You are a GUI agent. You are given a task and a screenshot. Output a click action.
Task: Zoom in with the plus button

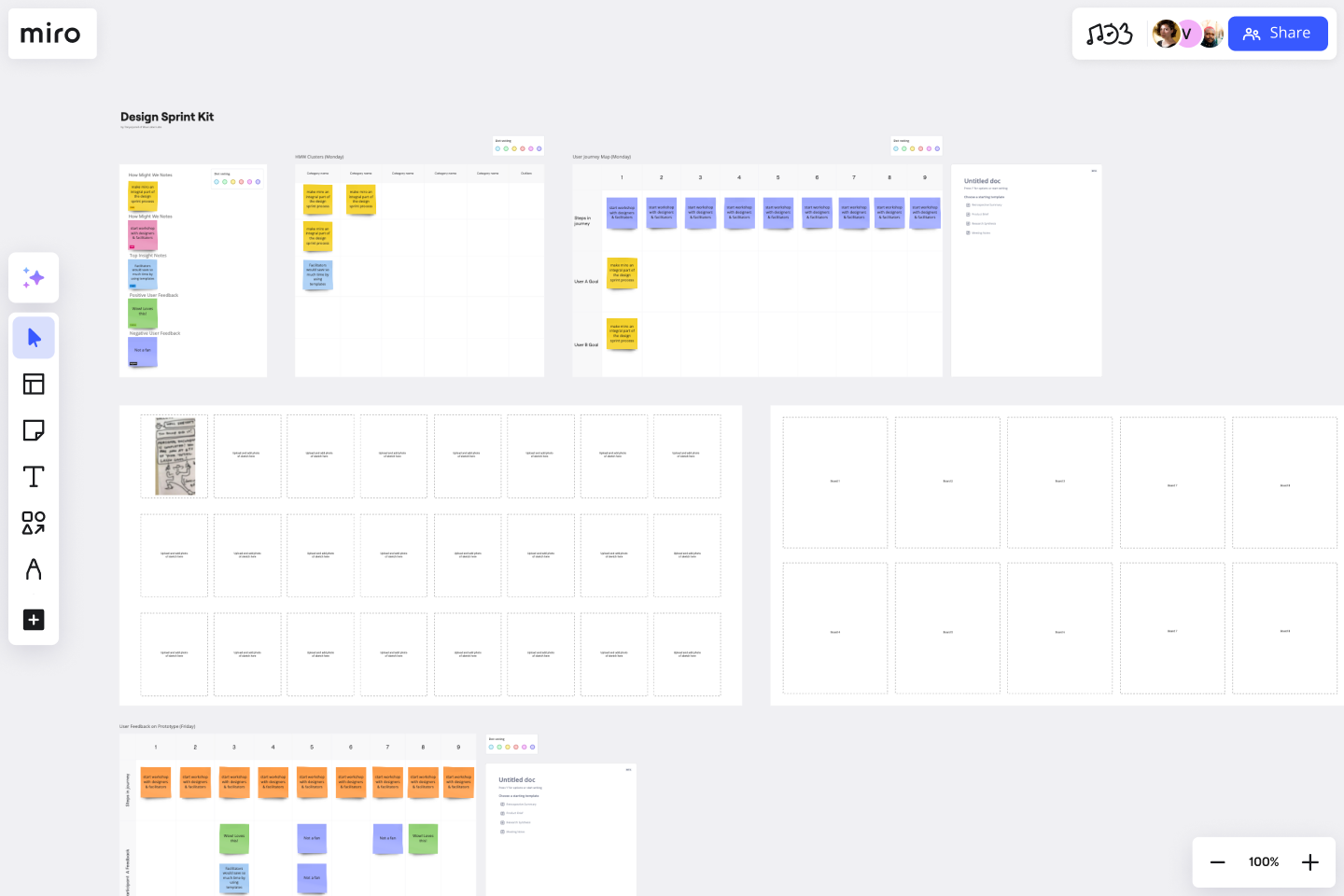click(1310, 861)
